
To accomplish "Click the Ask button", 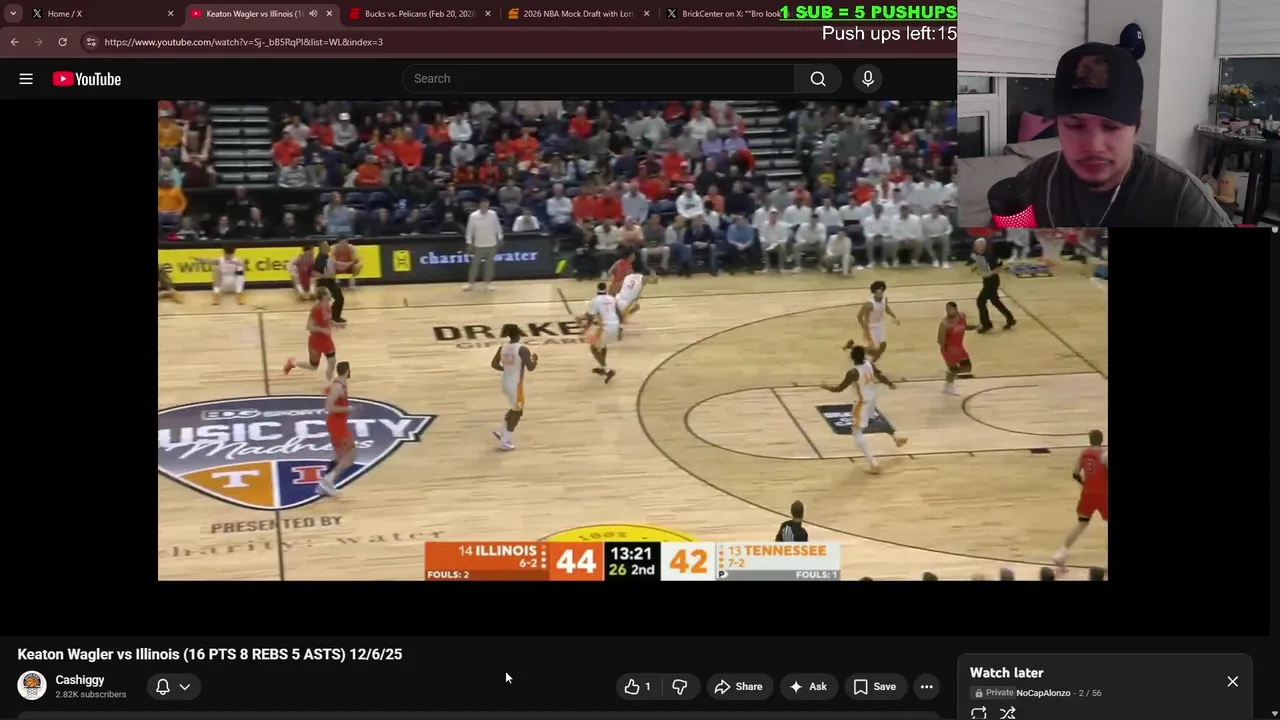I will pos(808,686).
